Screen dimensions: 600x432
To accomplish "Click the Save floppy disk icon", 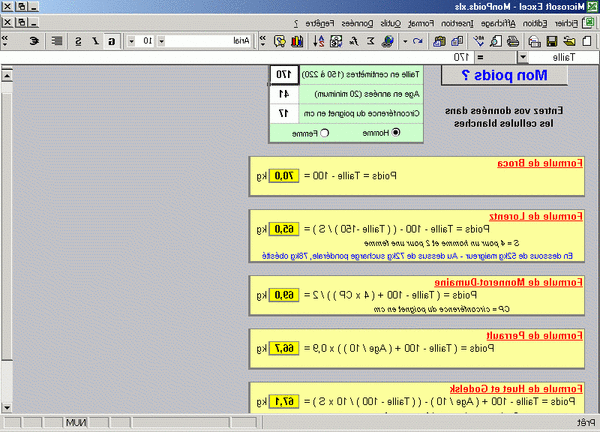I will click(552, 41).
